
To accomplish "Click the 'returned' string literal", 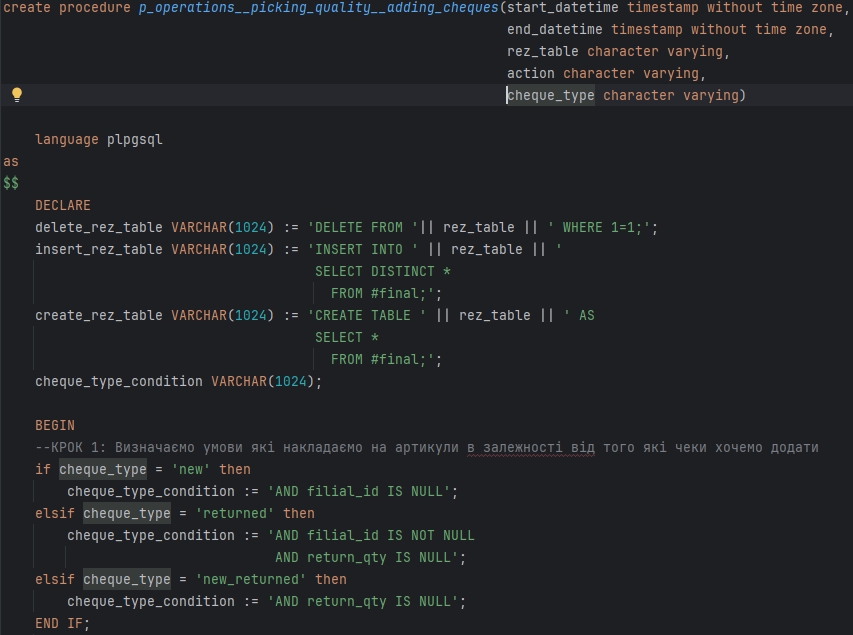I will [234, 513].
